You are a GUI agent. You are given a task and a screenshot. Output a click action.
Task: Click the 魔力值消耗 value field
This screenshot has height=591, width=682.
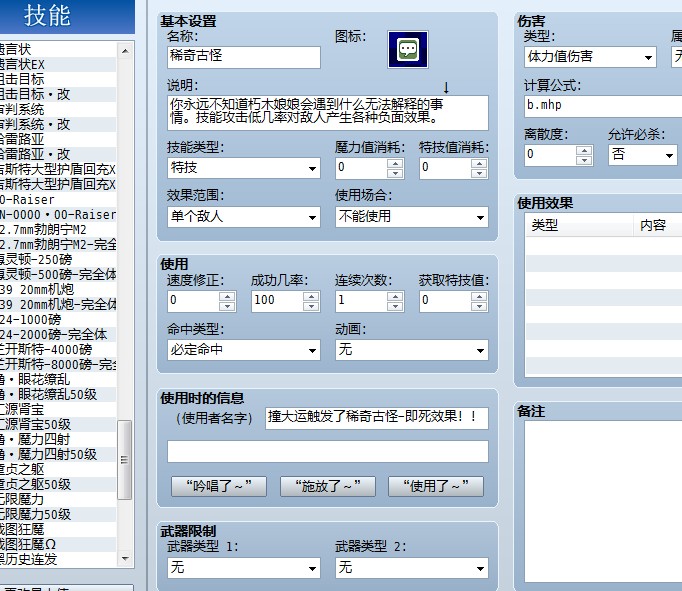(x=361, y=168)
